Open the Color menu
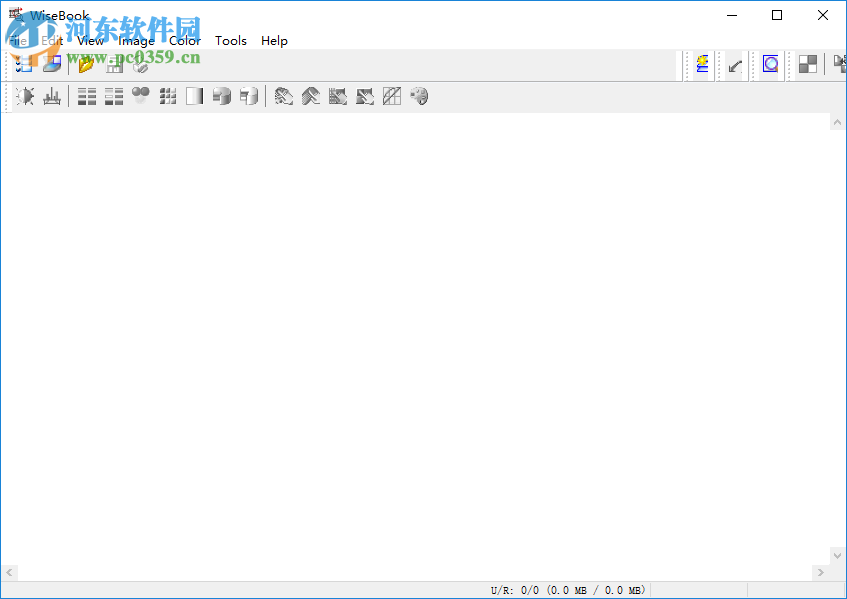This screenshot has height=599, width=847. point(184,41)
